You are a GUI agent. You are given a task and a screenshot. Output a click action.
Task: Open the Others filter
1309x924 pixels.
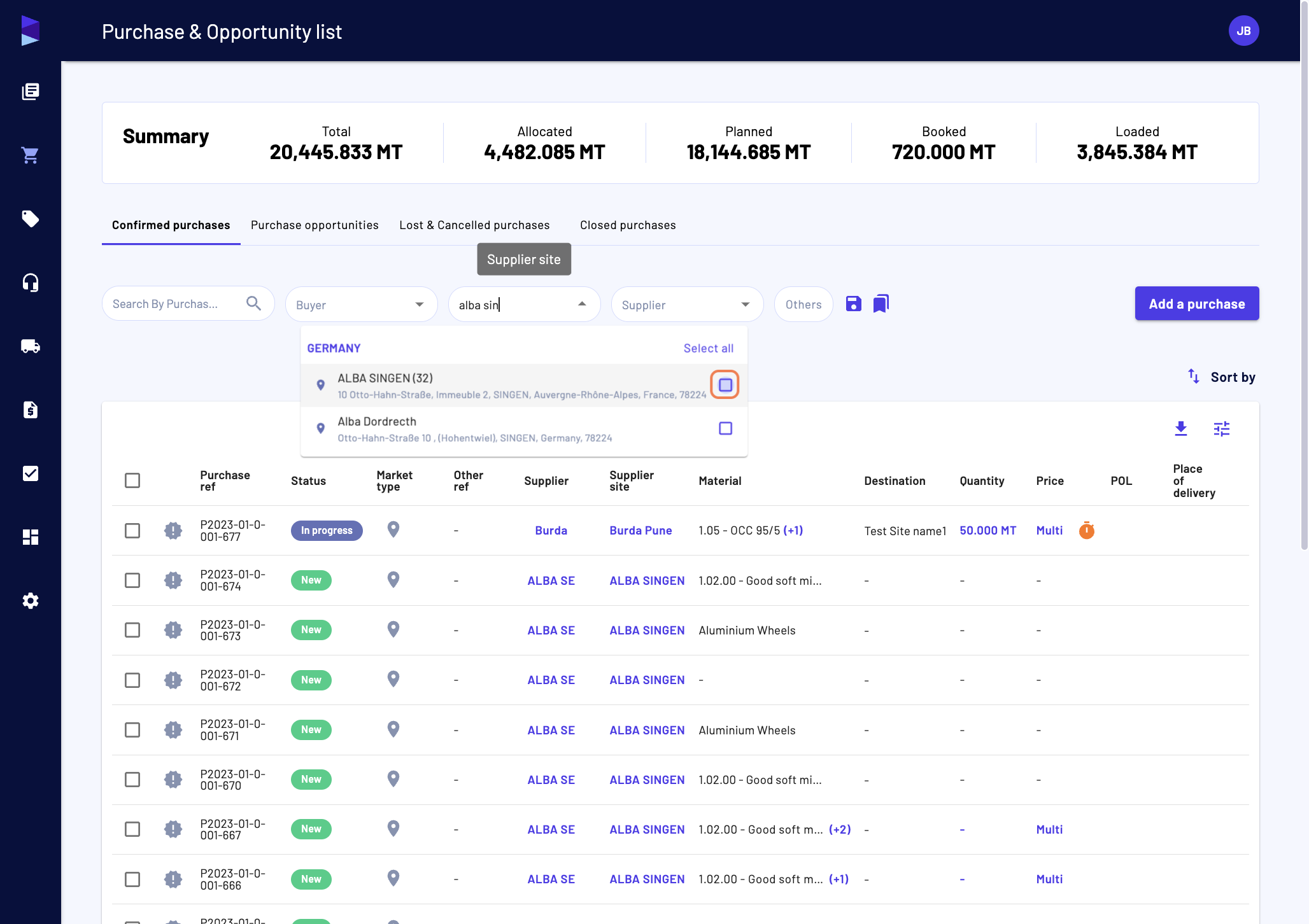click(x=803, y=304)
